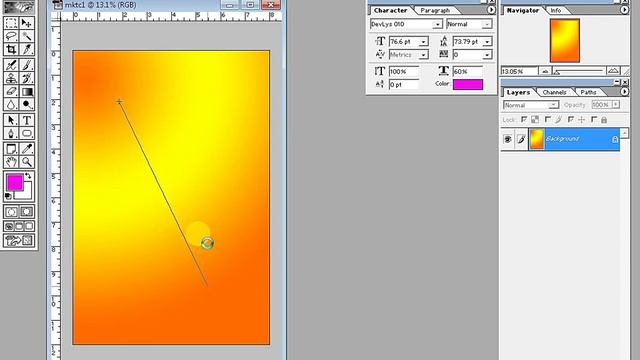Switch to Standard edit mode
Viewport: 640px width, 360px height.
[11, 211]
